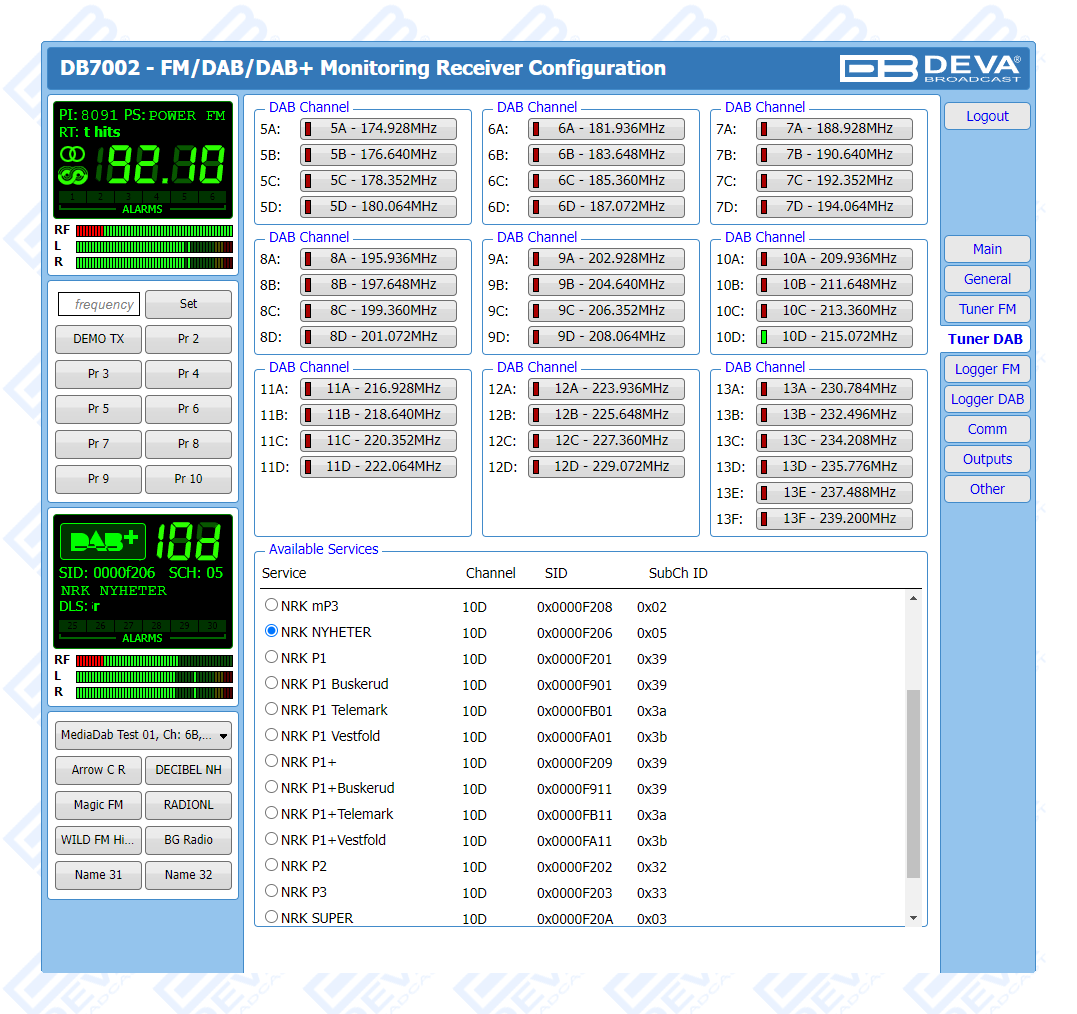Select the NRK mP3 service radio button
This screenshot has height=1014, width=1077.
pyautogui.click(x=271, y=605)
